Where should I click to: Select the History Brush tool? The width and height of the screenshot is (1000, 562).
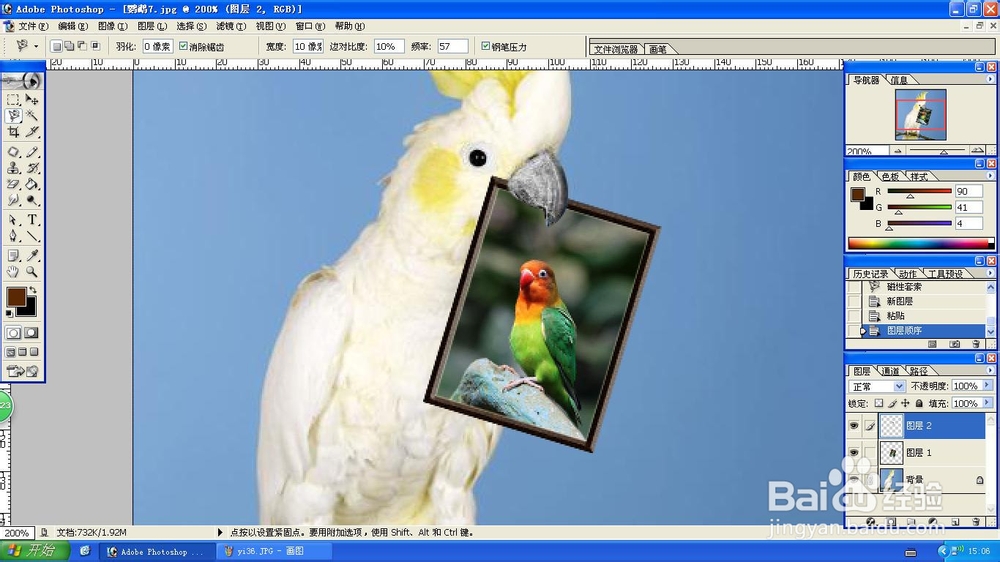click(x=31, y=168)
